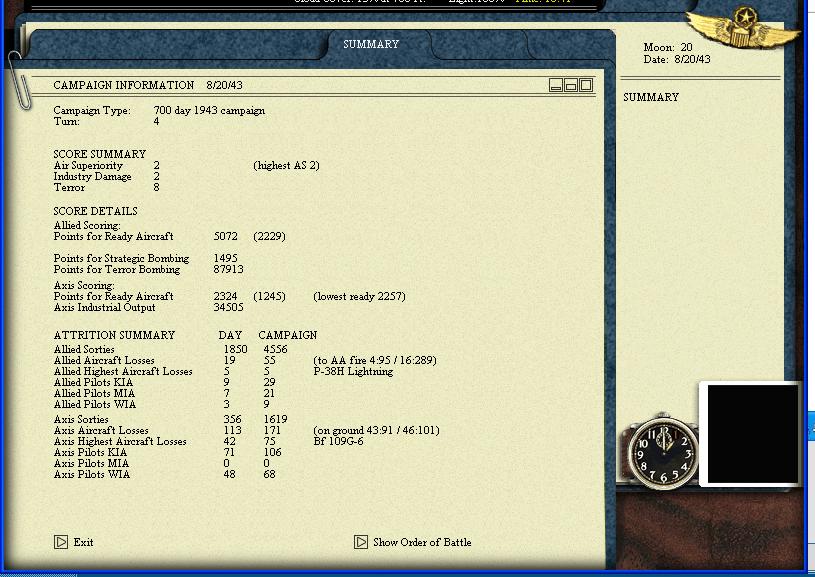Click '(to AA fire 4:95 / 16:289)' note
Viewport: 815px width, 577px height.
[x=375, y=360]
